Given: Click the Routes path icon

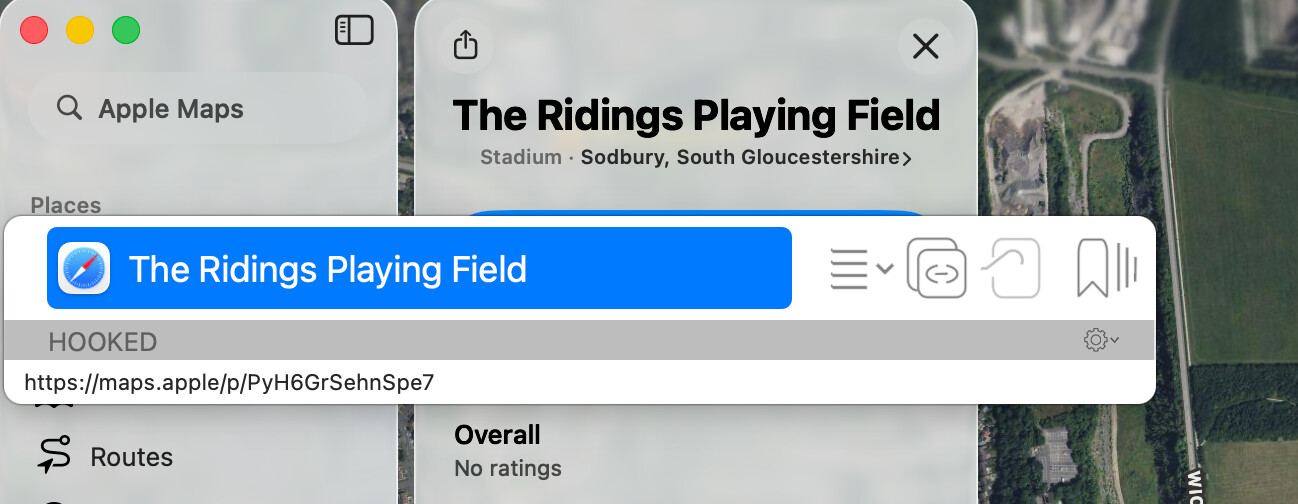Looking at the screenshot, I should (x=54, y=455).
